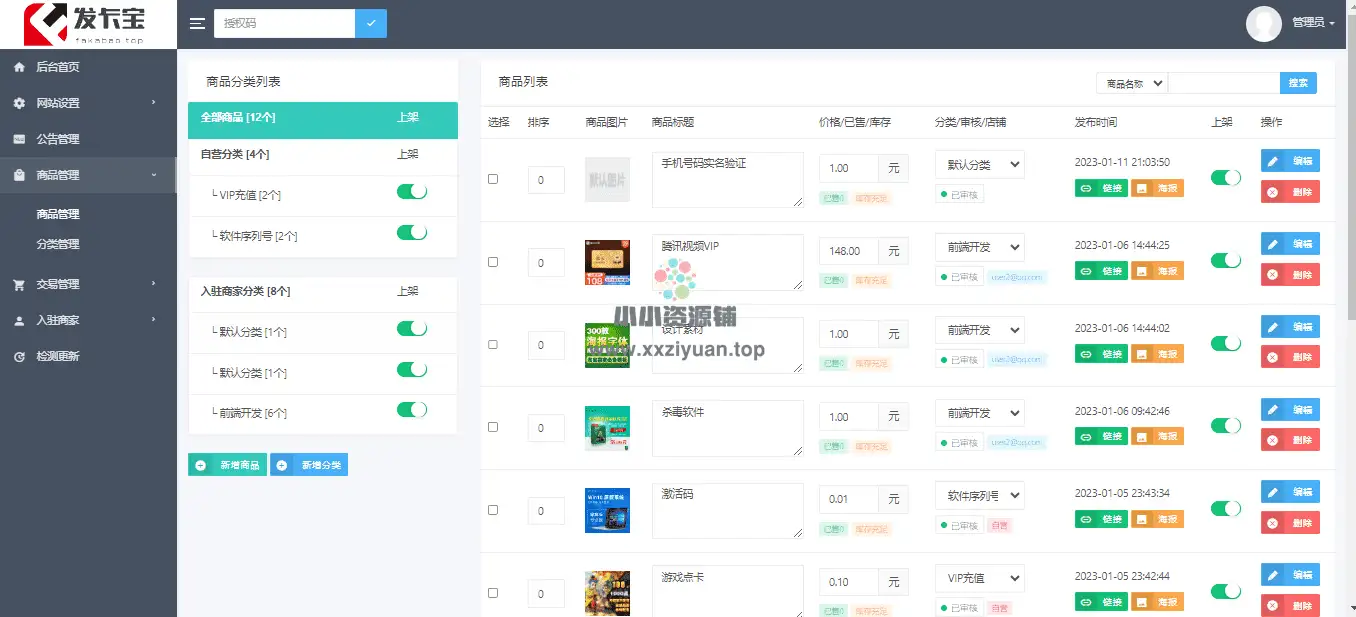The height and width of the screenshot is (617, 1356).
Task: Click the 授权码 input field
Action: [284, 23]
